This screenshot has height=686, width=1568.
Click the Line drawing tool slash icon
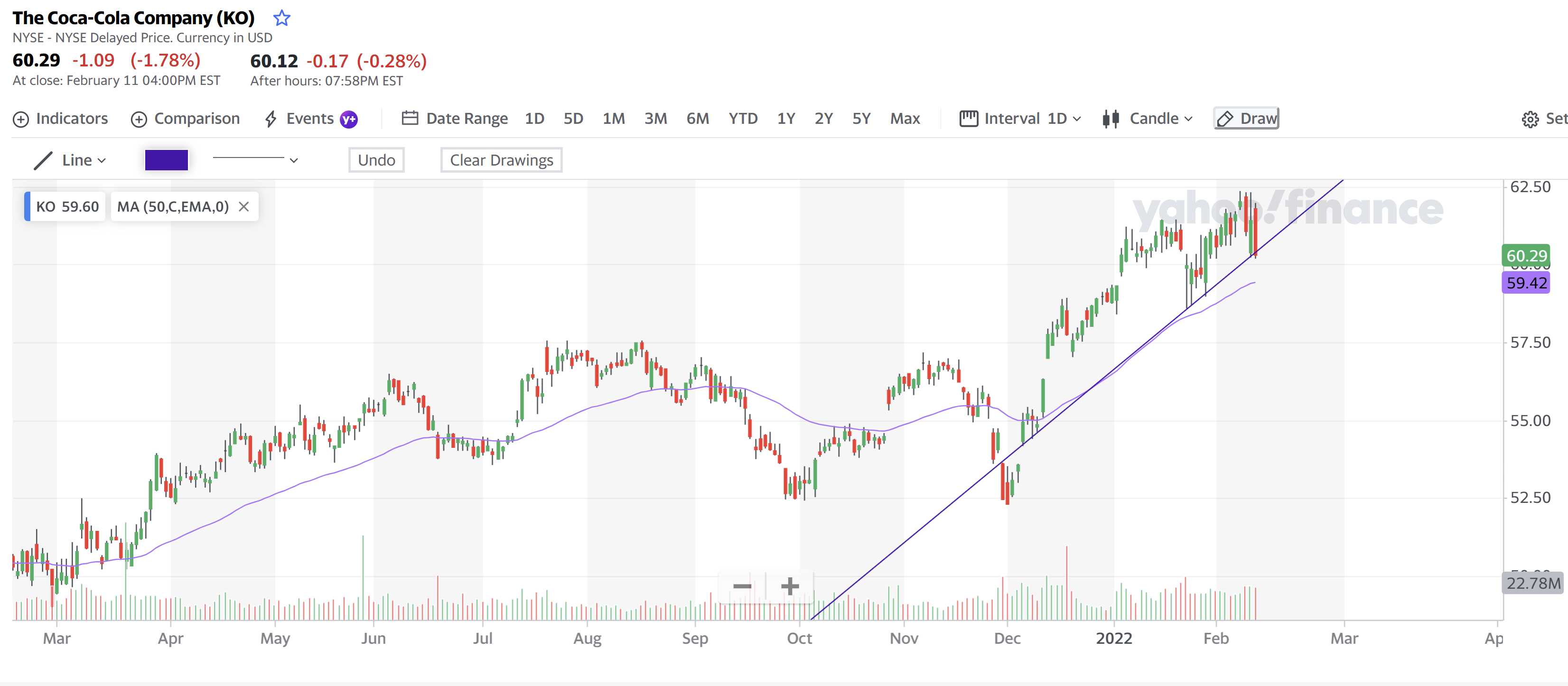pyautogui.click(x=43, y=161)
